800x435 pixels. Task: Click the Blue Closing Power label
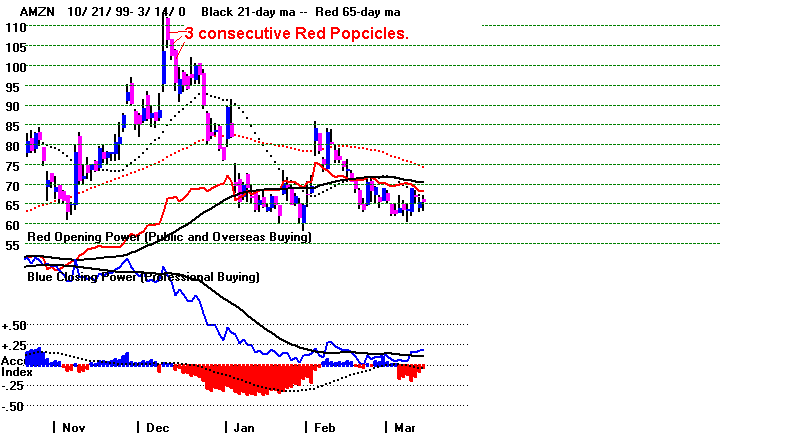pos(143,276)
